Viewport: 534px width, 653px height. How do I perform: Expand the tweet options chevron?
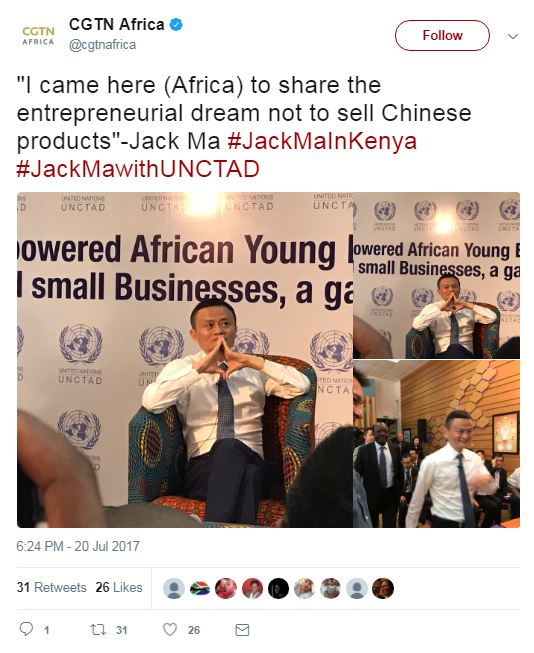[513, 36]
